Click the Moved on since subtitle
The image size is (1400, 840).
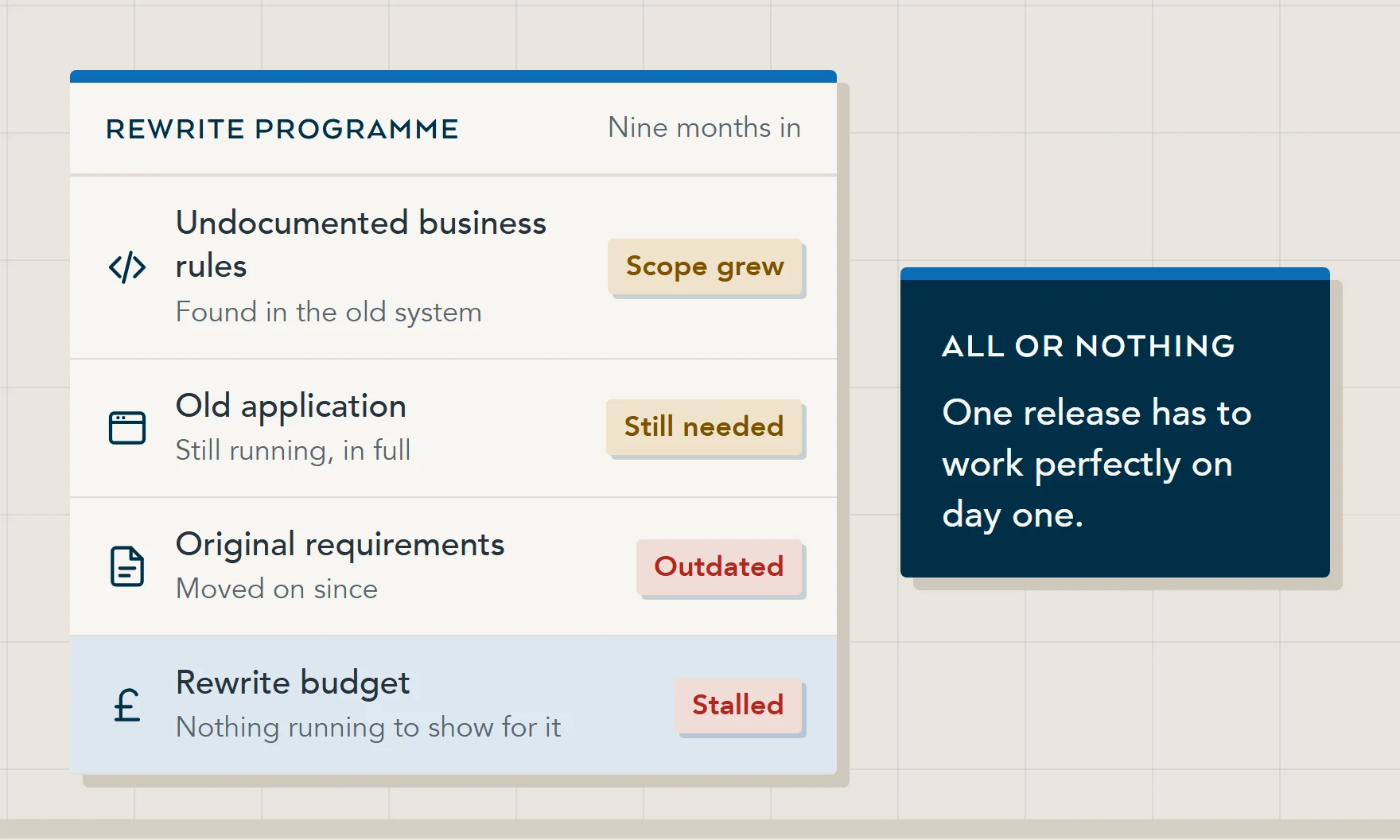277,589
